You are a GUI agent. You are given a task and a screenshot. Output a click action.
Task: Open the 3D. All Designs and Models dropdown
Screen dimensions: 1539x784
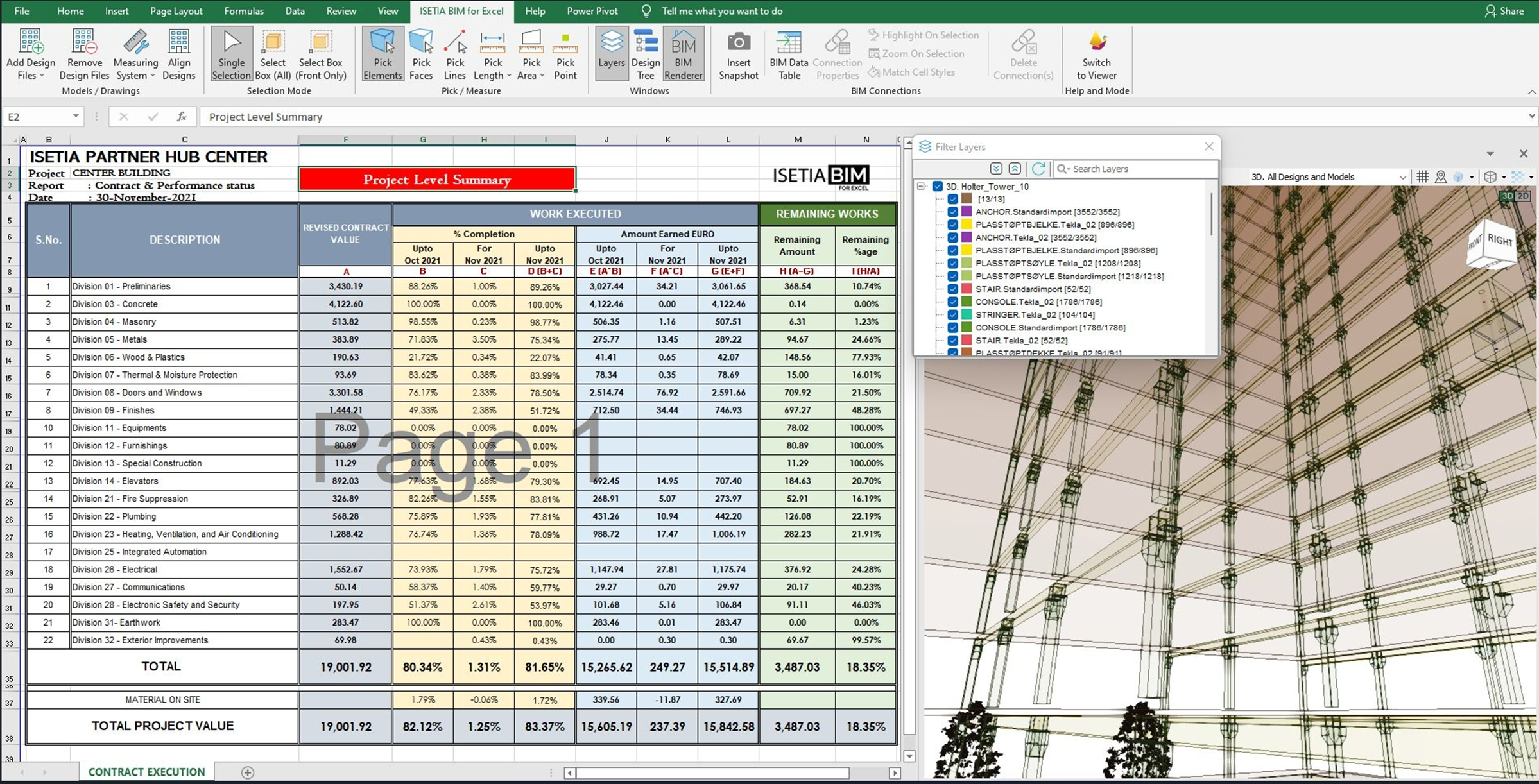pos(1328,177)
